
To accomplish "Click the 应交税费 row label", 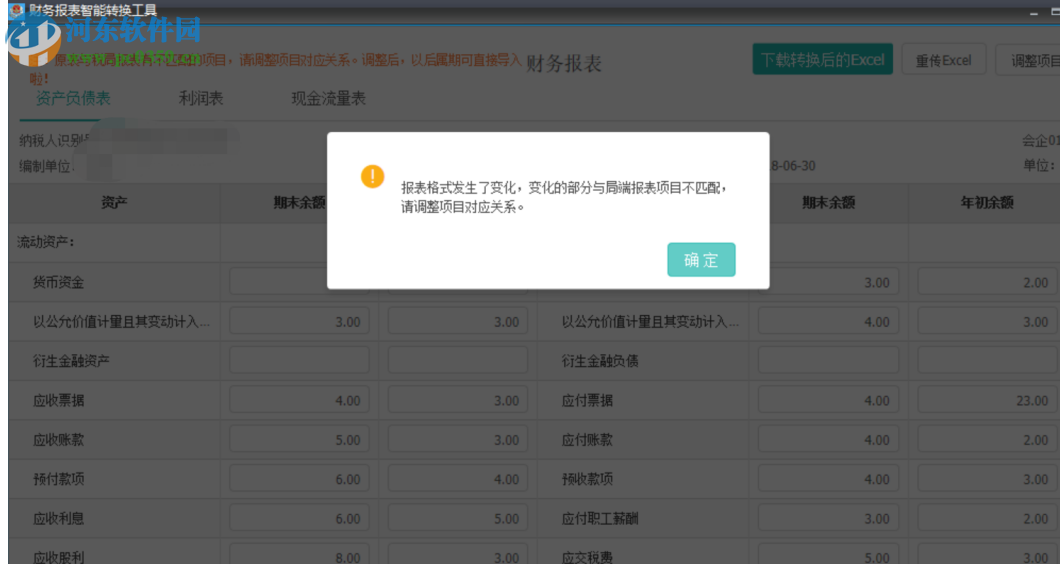I will [x=587, y=557].
